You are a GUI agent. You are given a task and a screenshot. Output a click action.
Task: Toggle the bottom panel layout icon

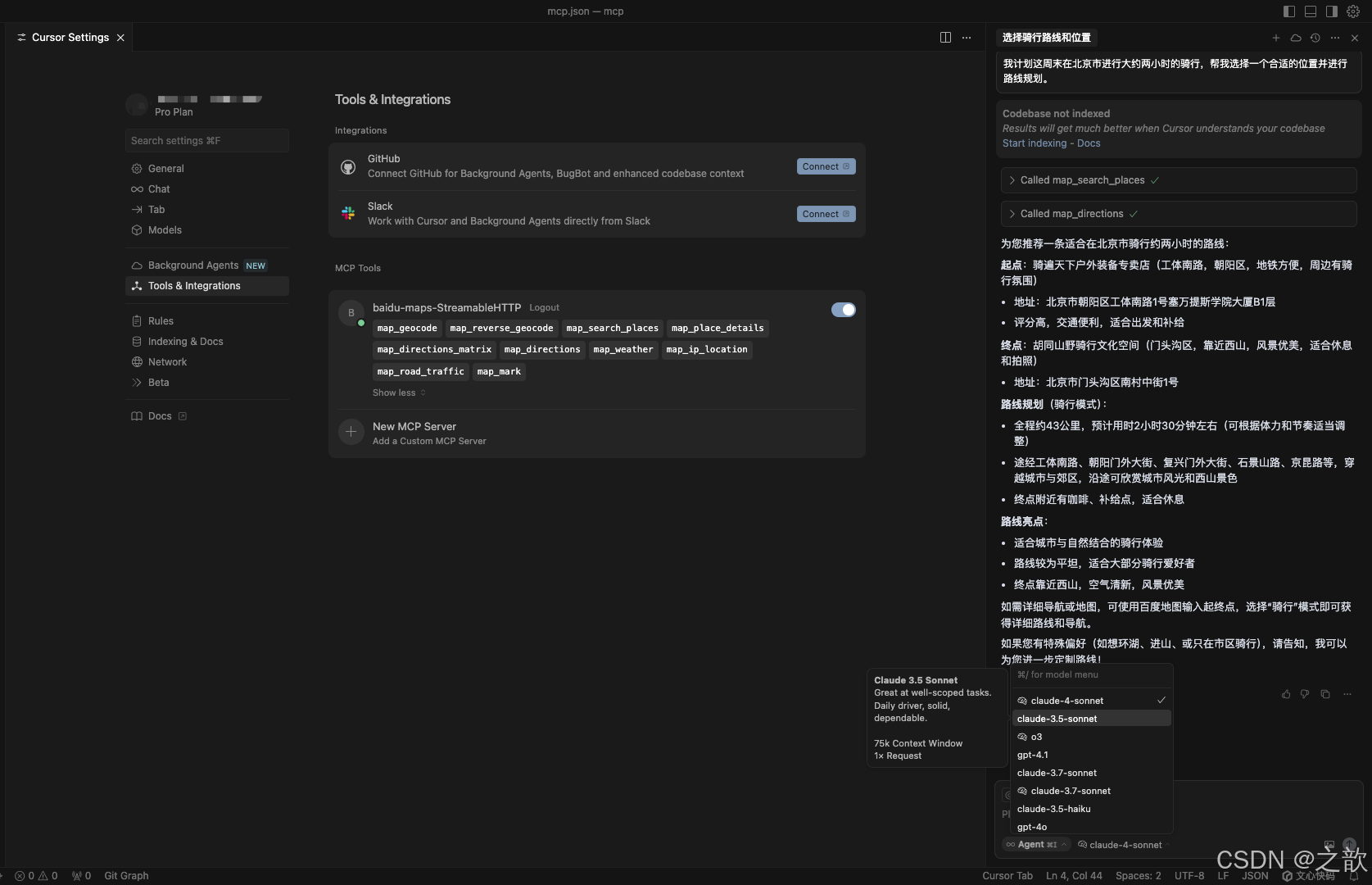coord(1311,11)
